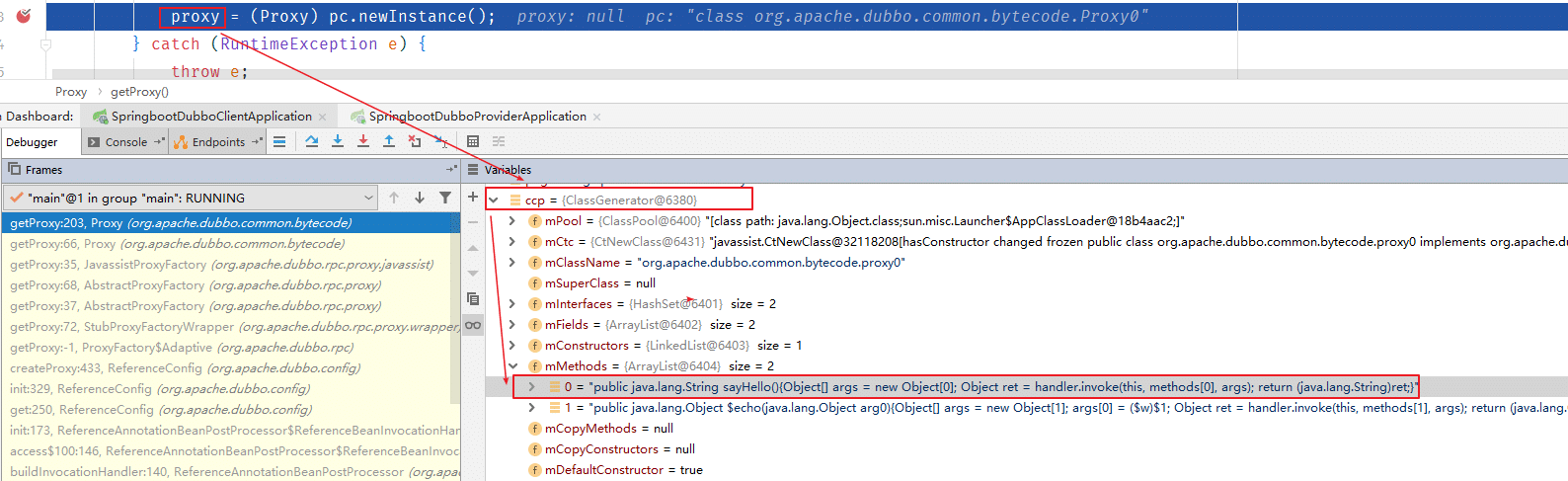
Task: Open the Endpoints tab
Action: [x=217, y=142]
